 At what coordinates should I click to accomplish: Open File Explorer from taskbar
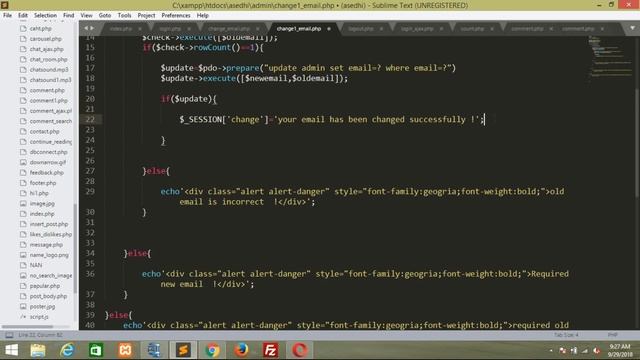[38, 350]
